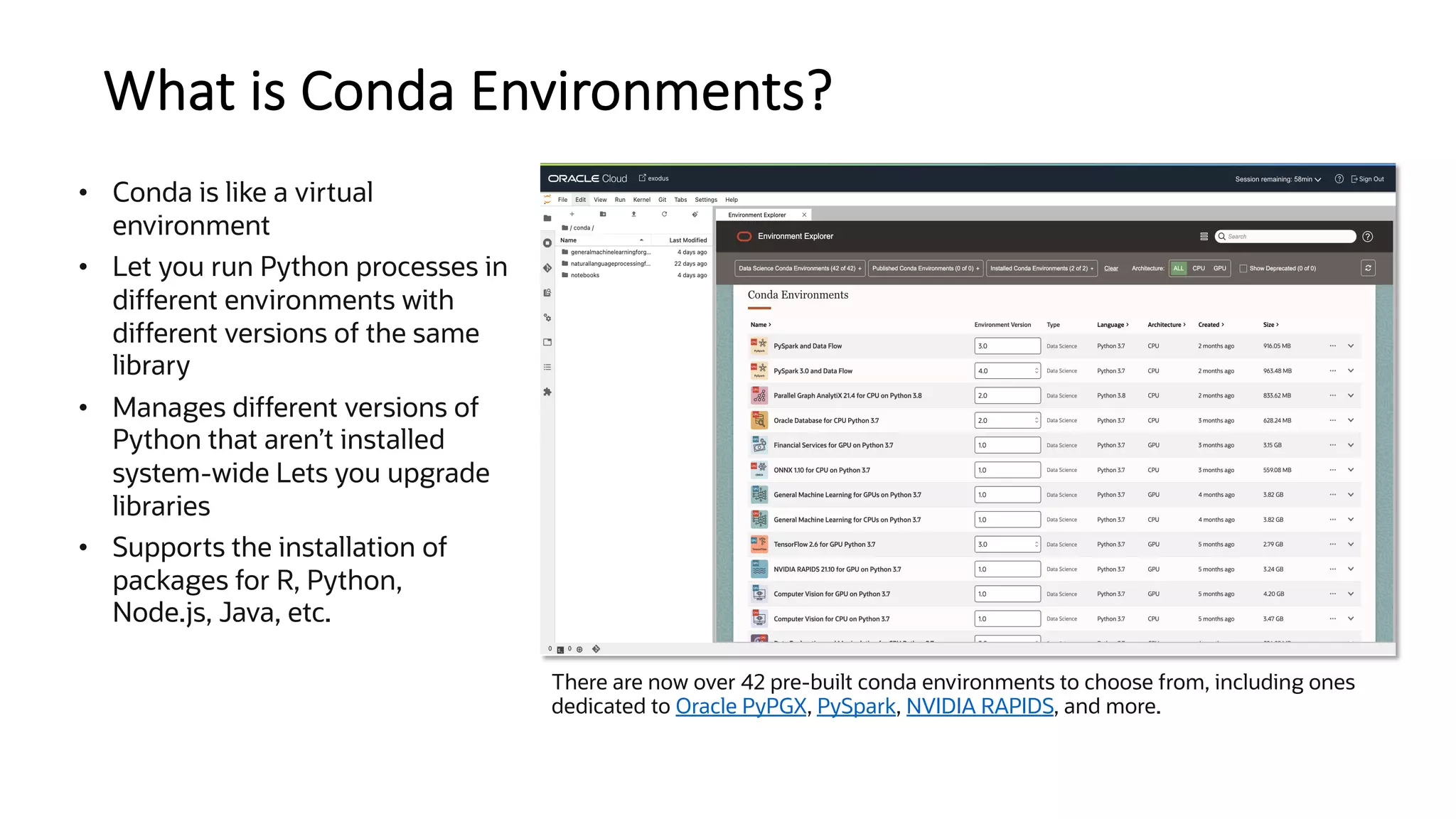Follow the NVIDIA RAPIDS hyperlink
The width and height of the screenshot is (1456, 819).
(979, 706)
